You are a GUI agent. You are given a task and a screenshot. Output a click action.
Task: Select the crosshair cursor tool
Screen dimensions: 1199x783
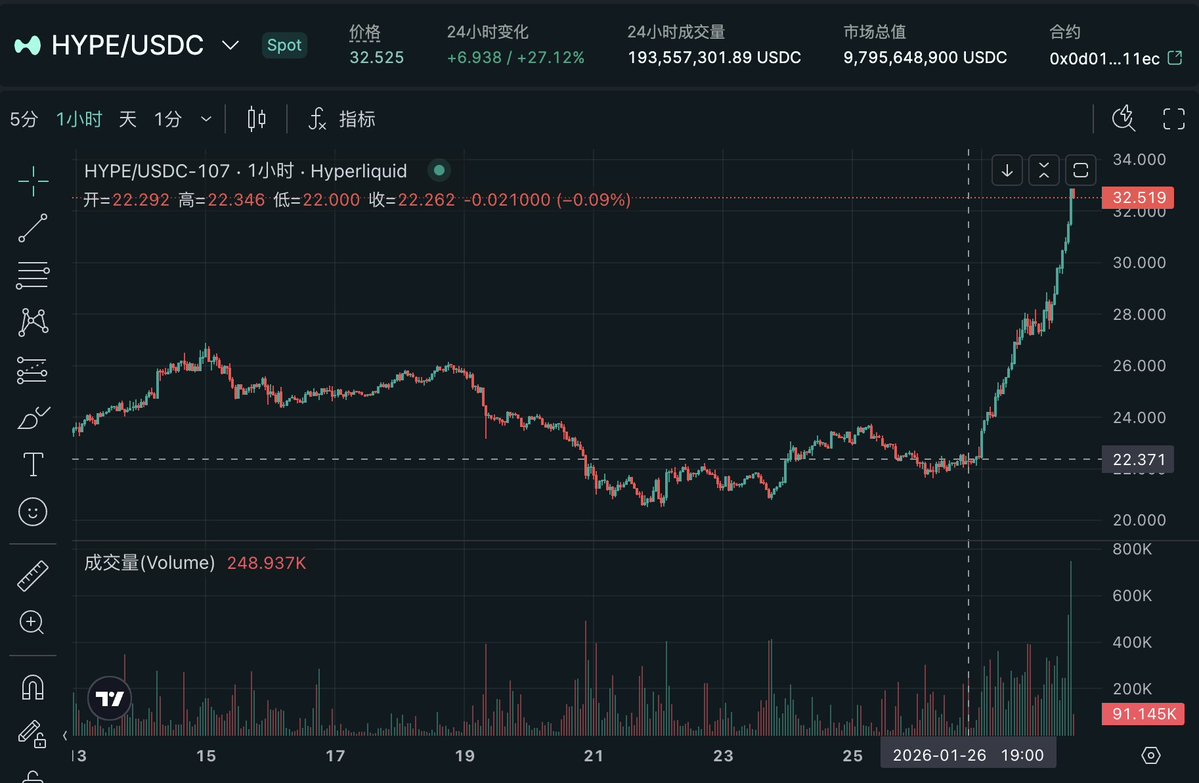coord(33,181)
